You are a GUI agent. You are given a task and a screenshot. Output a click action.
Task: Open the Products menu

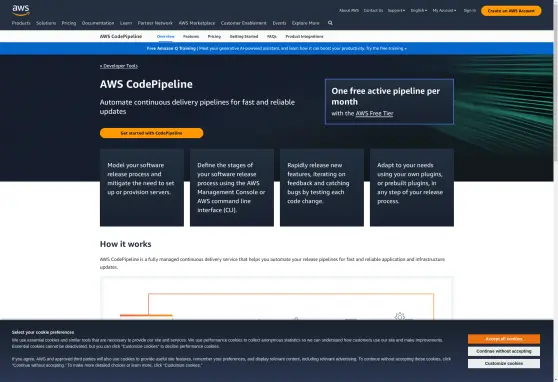coord(21,23)
